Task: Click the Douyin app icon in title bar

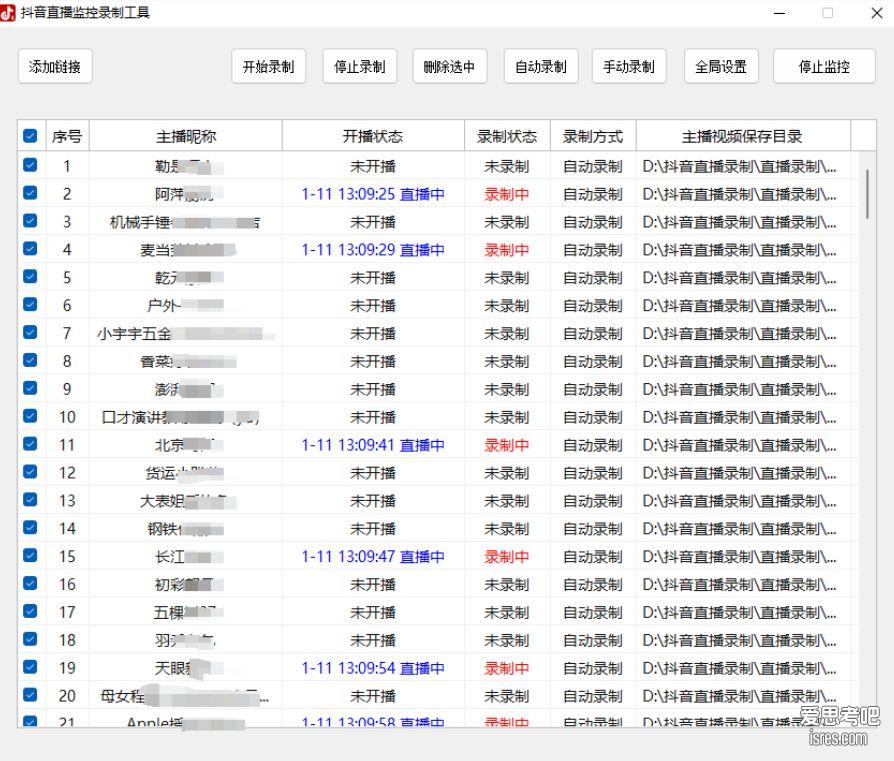Action: [x=8, y=13]
